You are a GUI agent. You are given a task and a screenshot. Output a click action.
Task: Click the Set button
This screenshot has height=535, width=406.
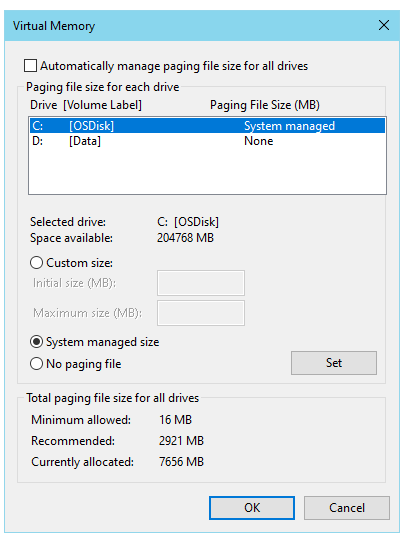click(334, 363)
